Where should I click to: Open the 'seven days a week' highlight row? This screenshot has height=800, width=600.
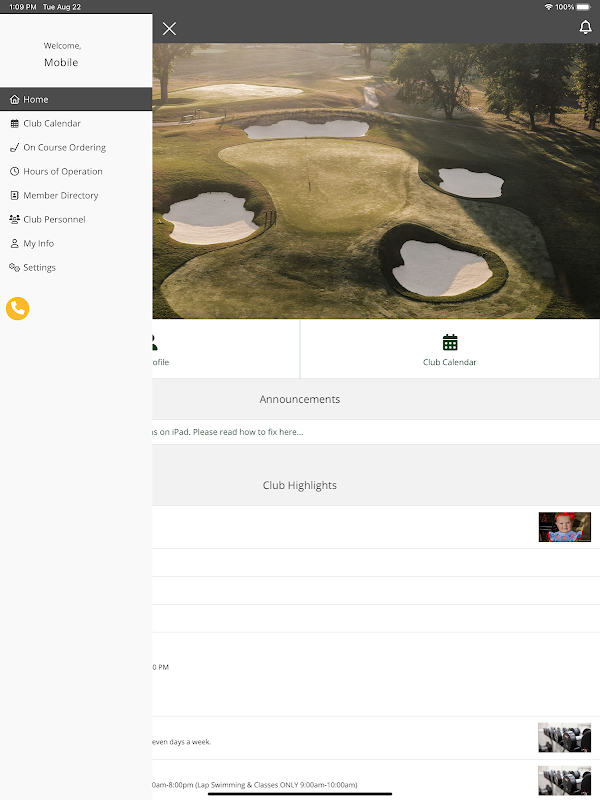[x=376, y=738]
